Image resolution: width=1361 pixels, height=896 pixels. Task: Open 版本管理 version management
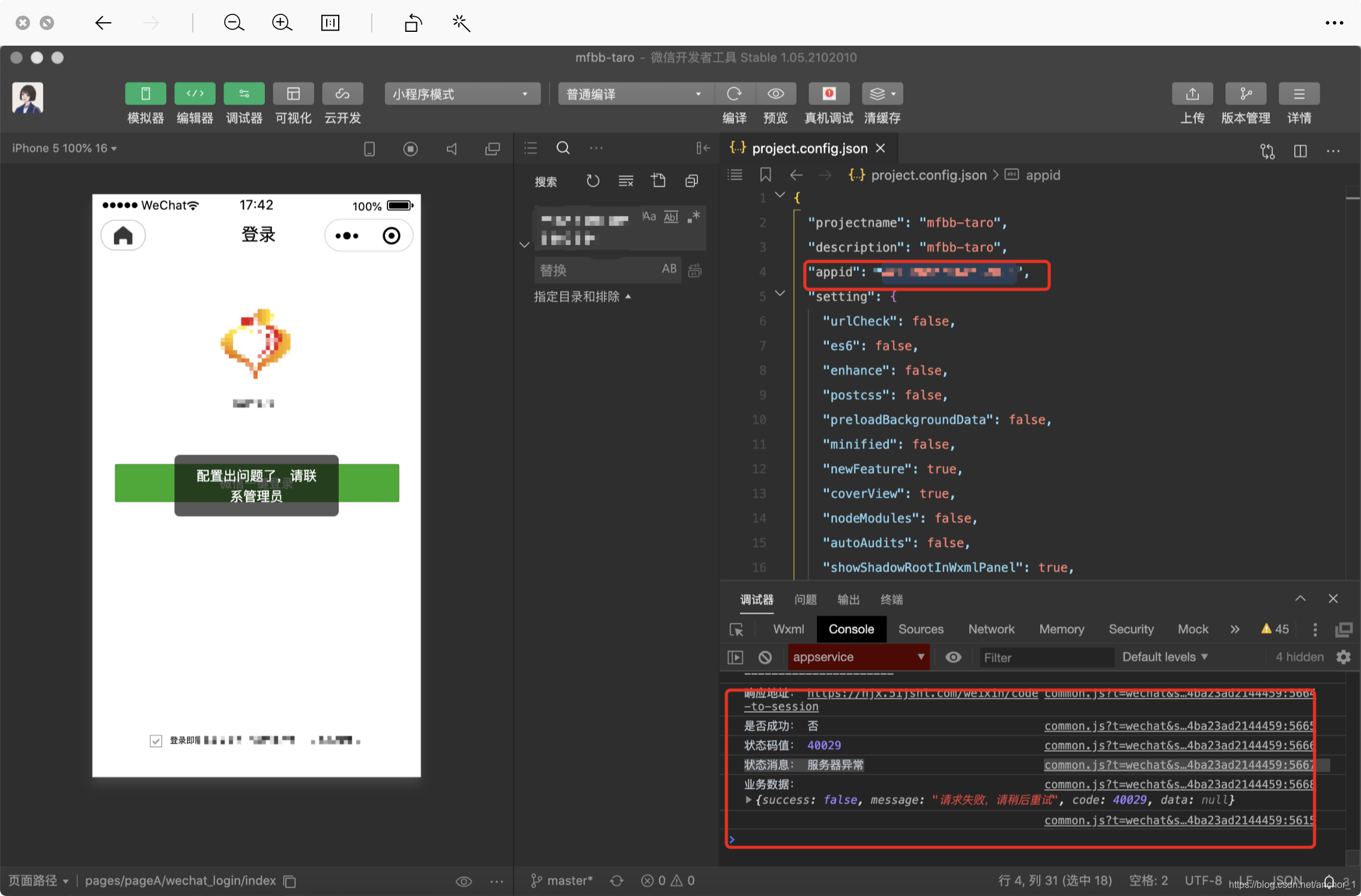(x=1246, y=94)
